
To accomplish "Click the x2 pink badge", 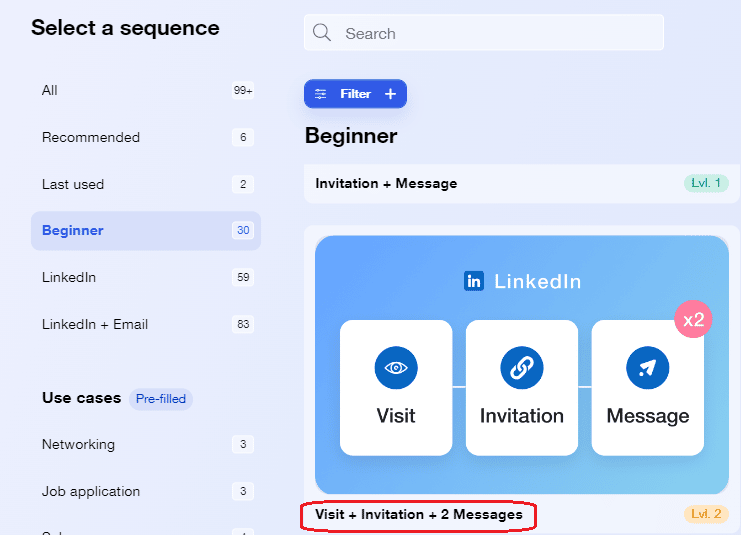I will (x=693, y=319).
